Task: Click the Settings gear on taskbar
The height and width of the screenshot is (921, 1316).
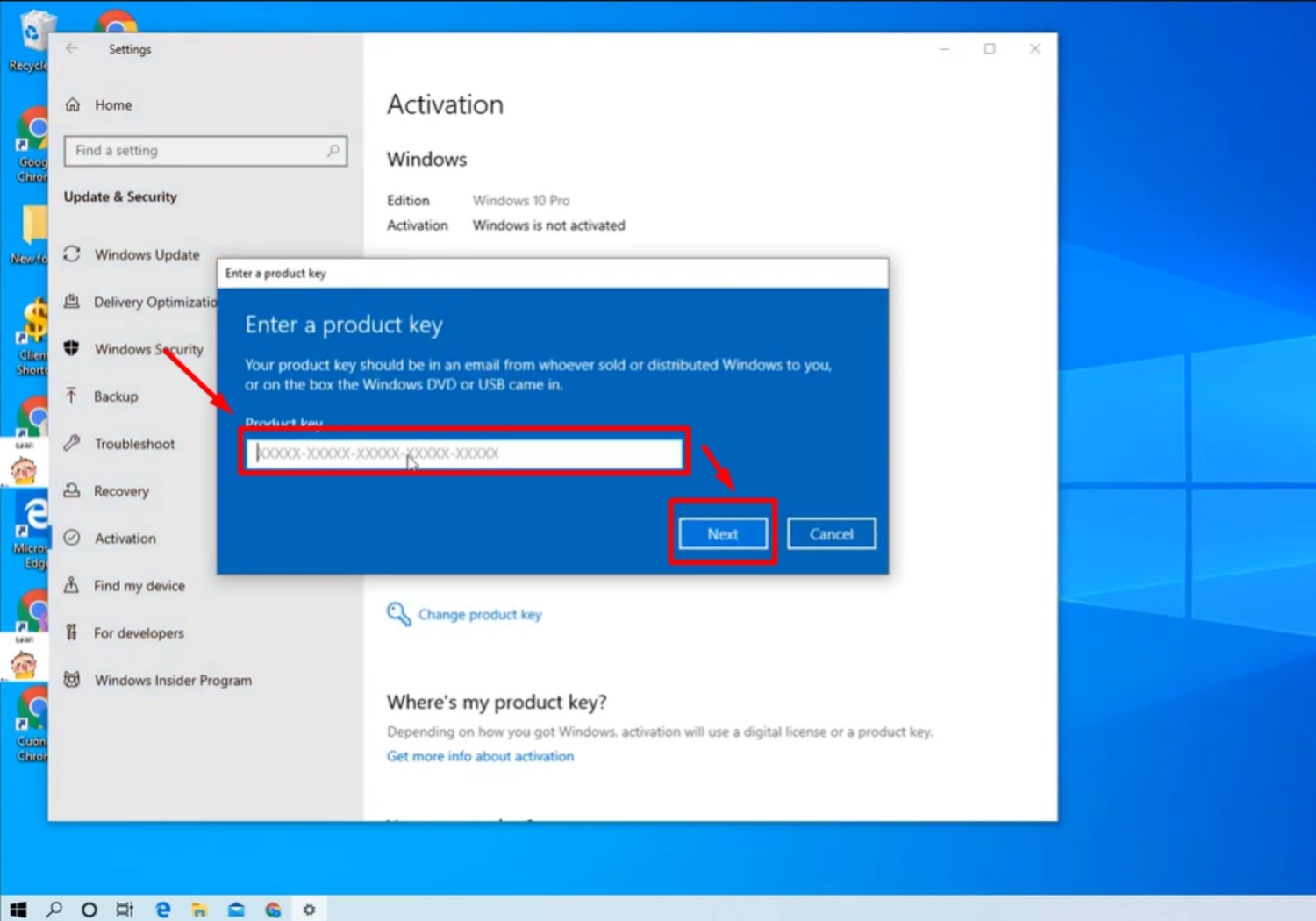Action: point(309,910)
